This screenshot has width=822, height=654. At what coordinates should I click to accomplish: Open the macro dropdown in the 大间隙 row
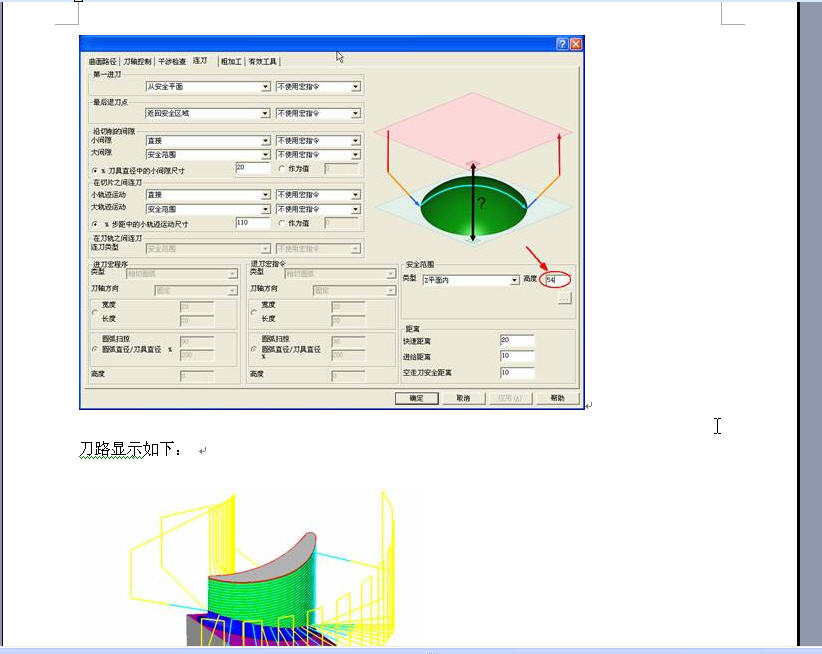318,155
